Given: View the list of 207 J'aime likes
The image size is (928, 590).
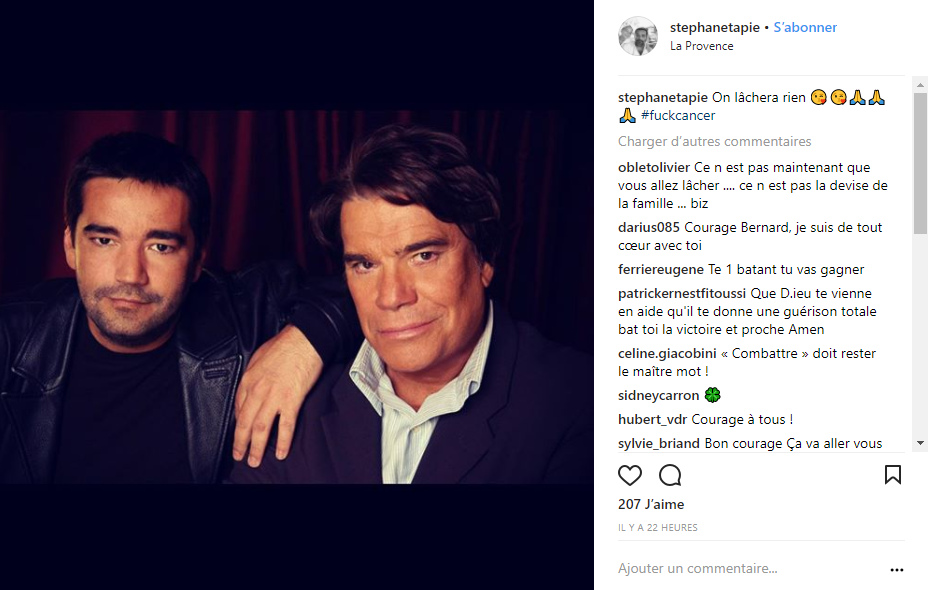Looking at the screenshot, I should 651,505.
